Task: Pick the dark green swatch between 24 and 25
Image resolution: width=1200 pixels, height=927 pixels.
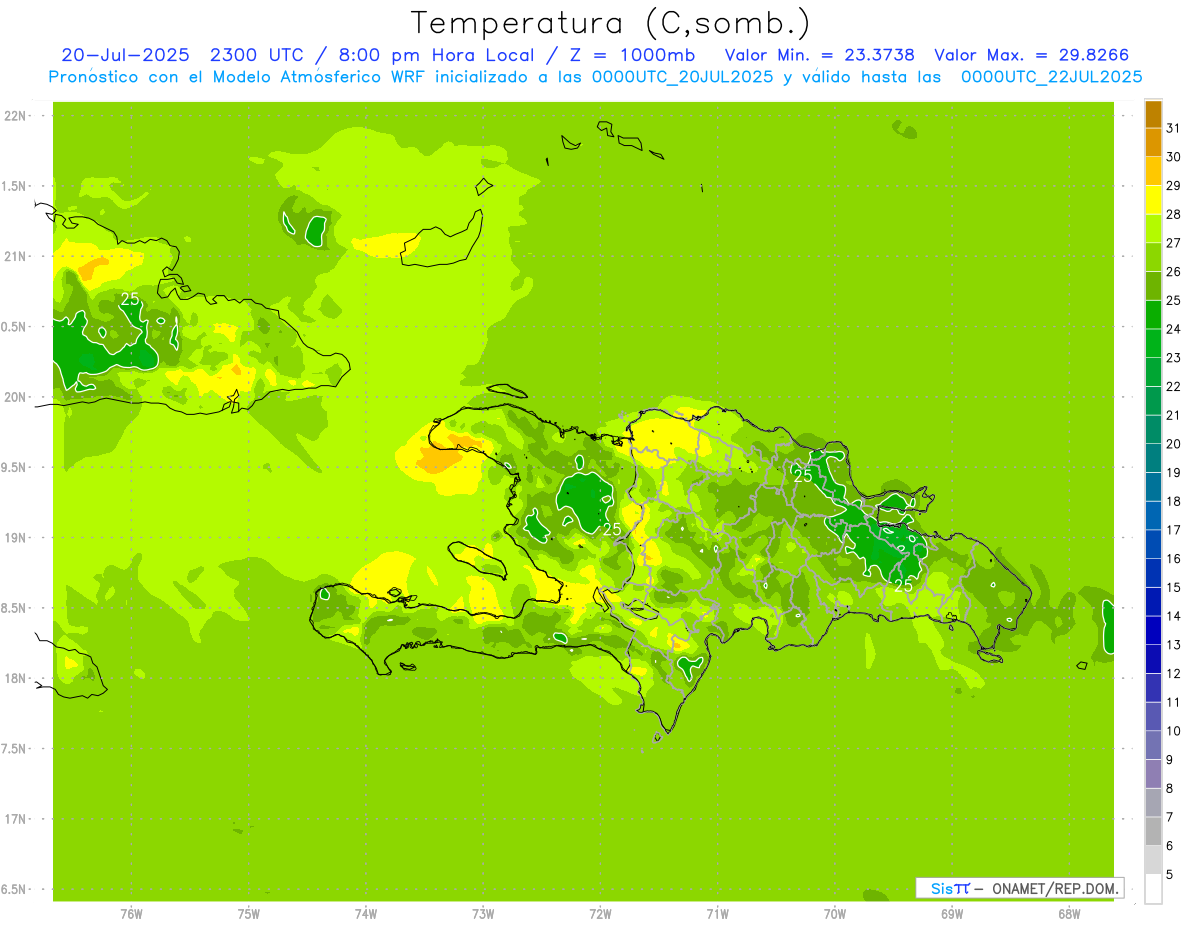Action: coord(1153,315)
